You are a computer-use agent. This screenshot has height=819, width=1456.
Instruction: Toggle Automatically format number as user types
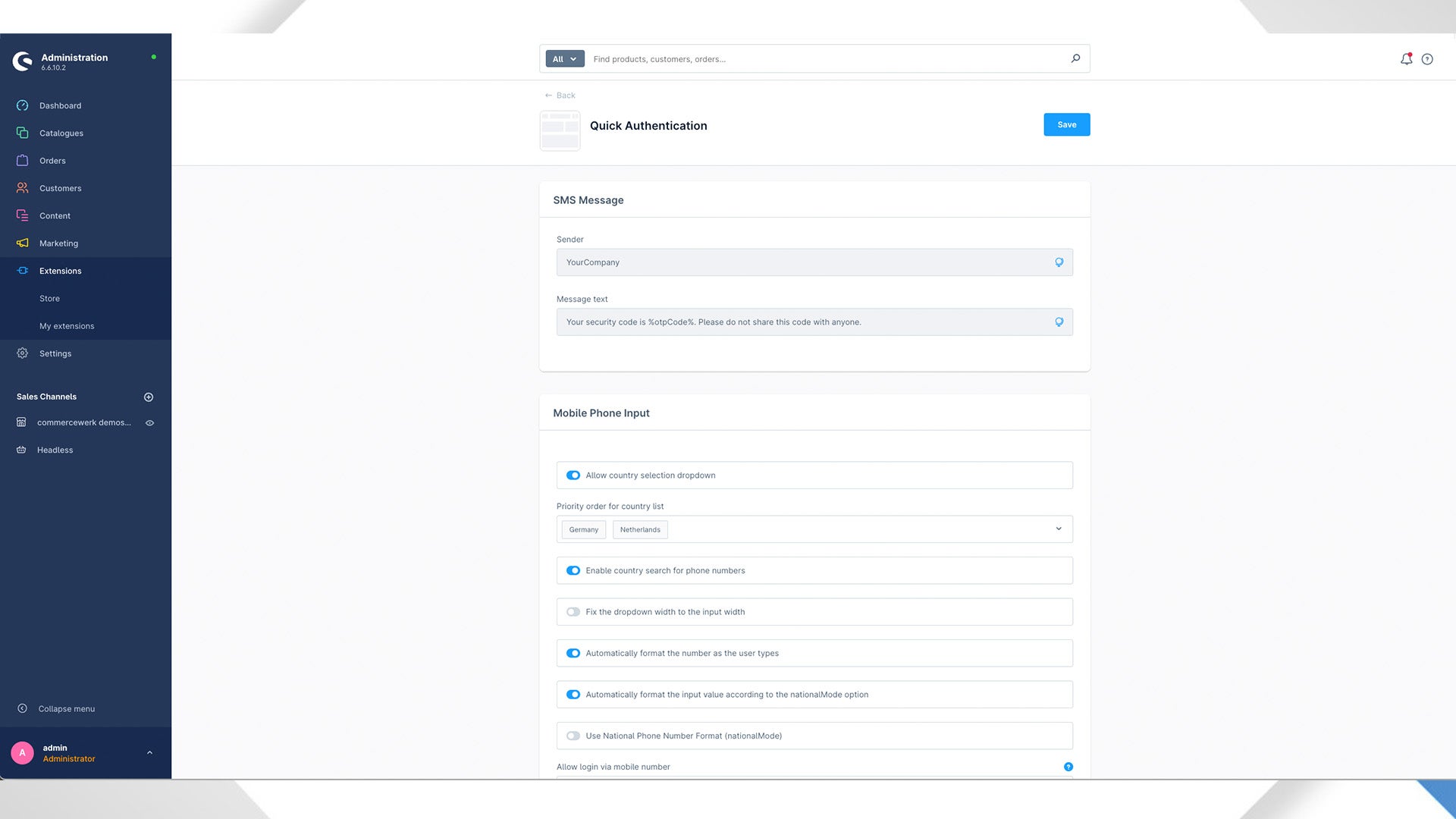[x=573, y=654]
